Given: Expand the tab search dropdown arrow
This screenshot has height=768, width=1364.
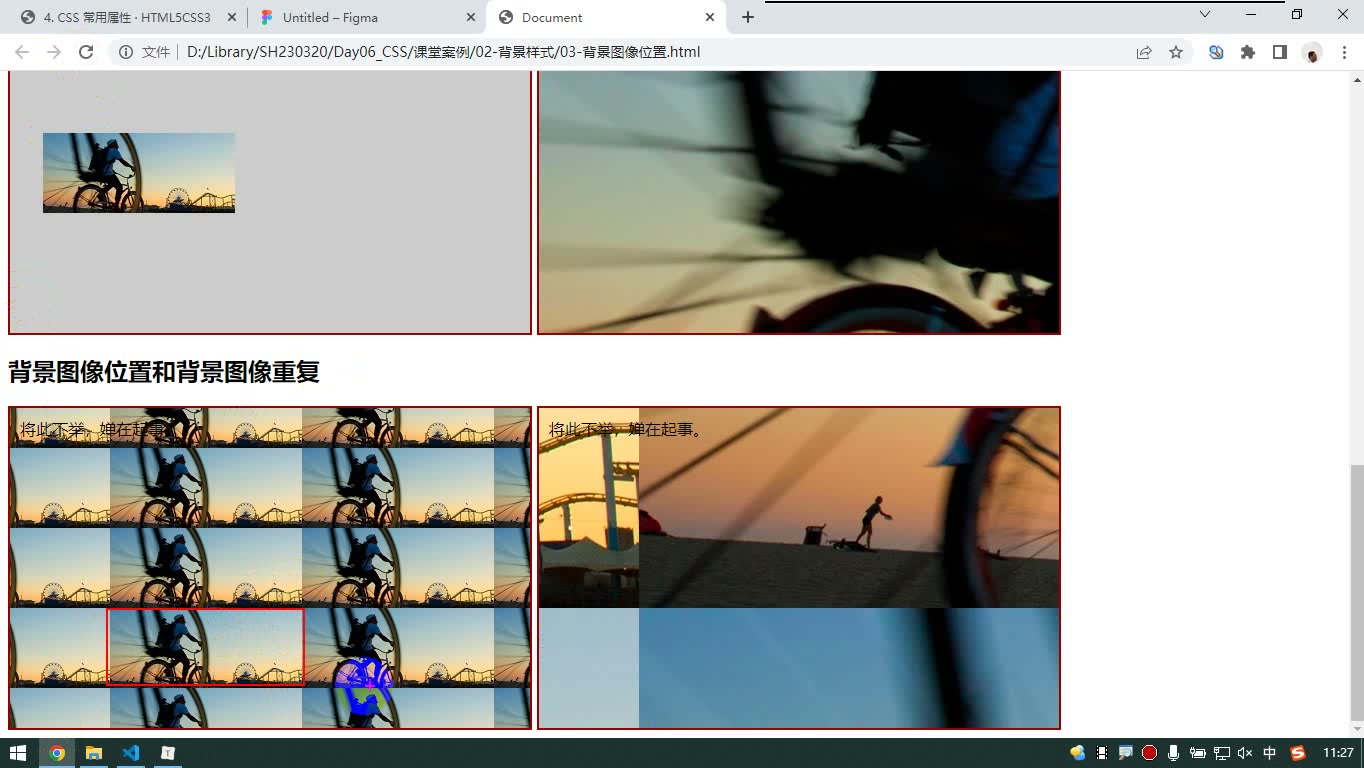Looking at the screenshot, I should pos(1205,15).
